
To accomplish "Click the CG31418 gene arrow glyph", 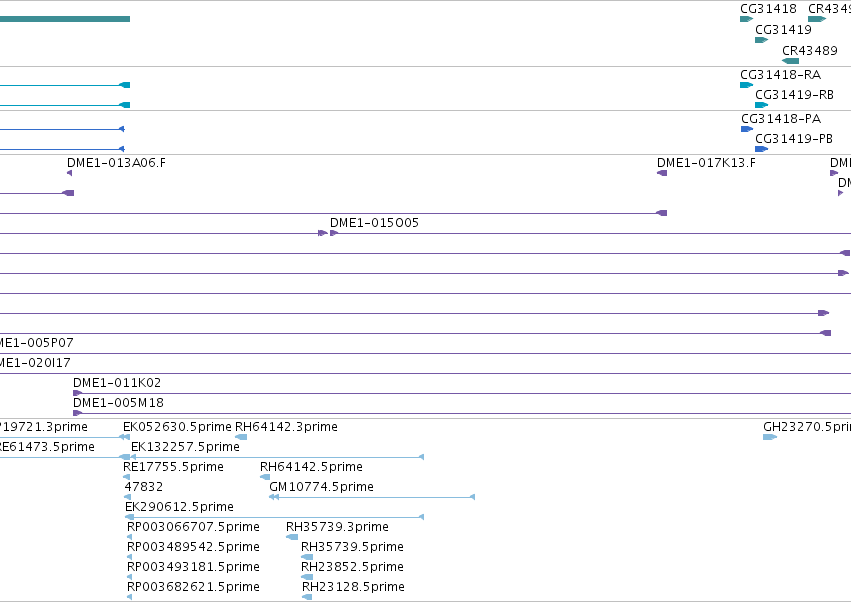I will tap(746, 19).
